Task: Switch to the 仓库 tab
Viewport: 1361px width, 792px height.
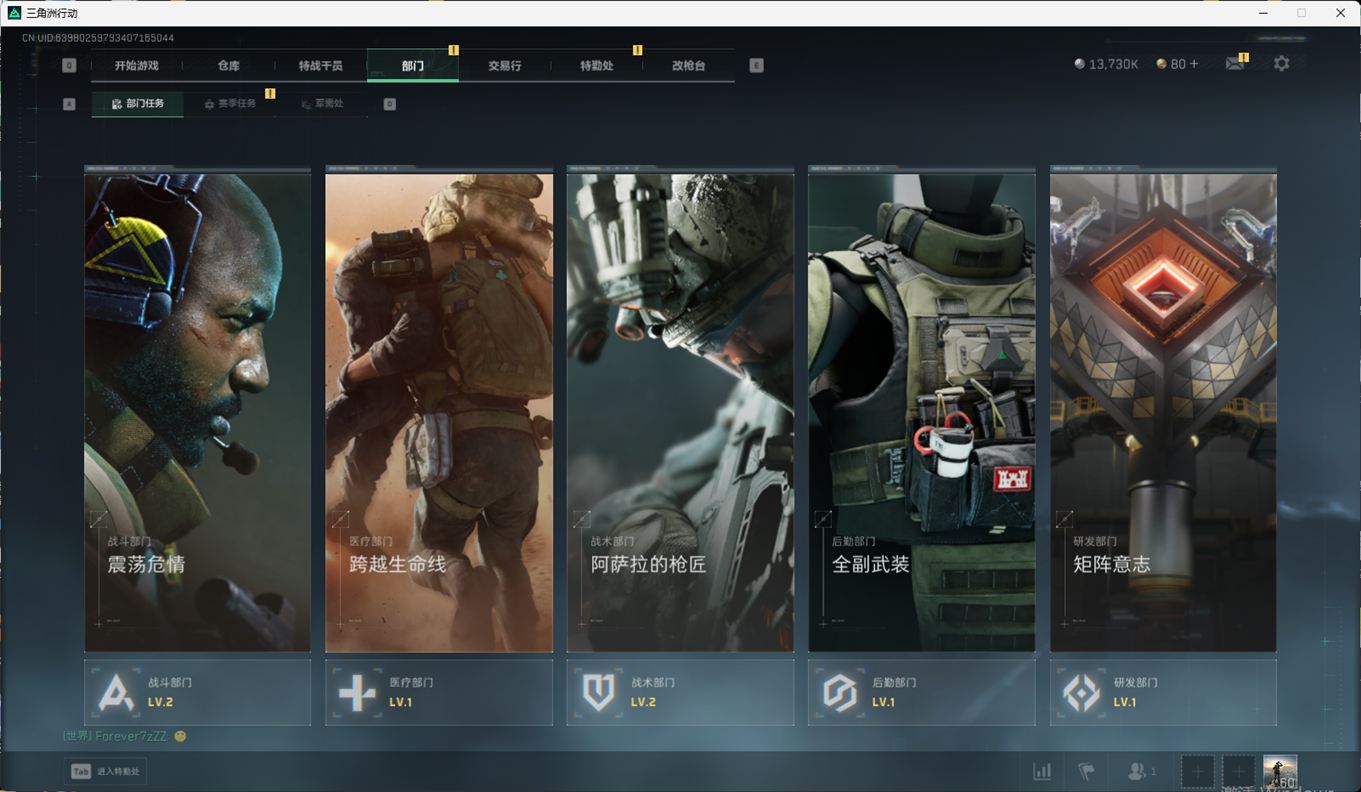Action: pos(229,66)
